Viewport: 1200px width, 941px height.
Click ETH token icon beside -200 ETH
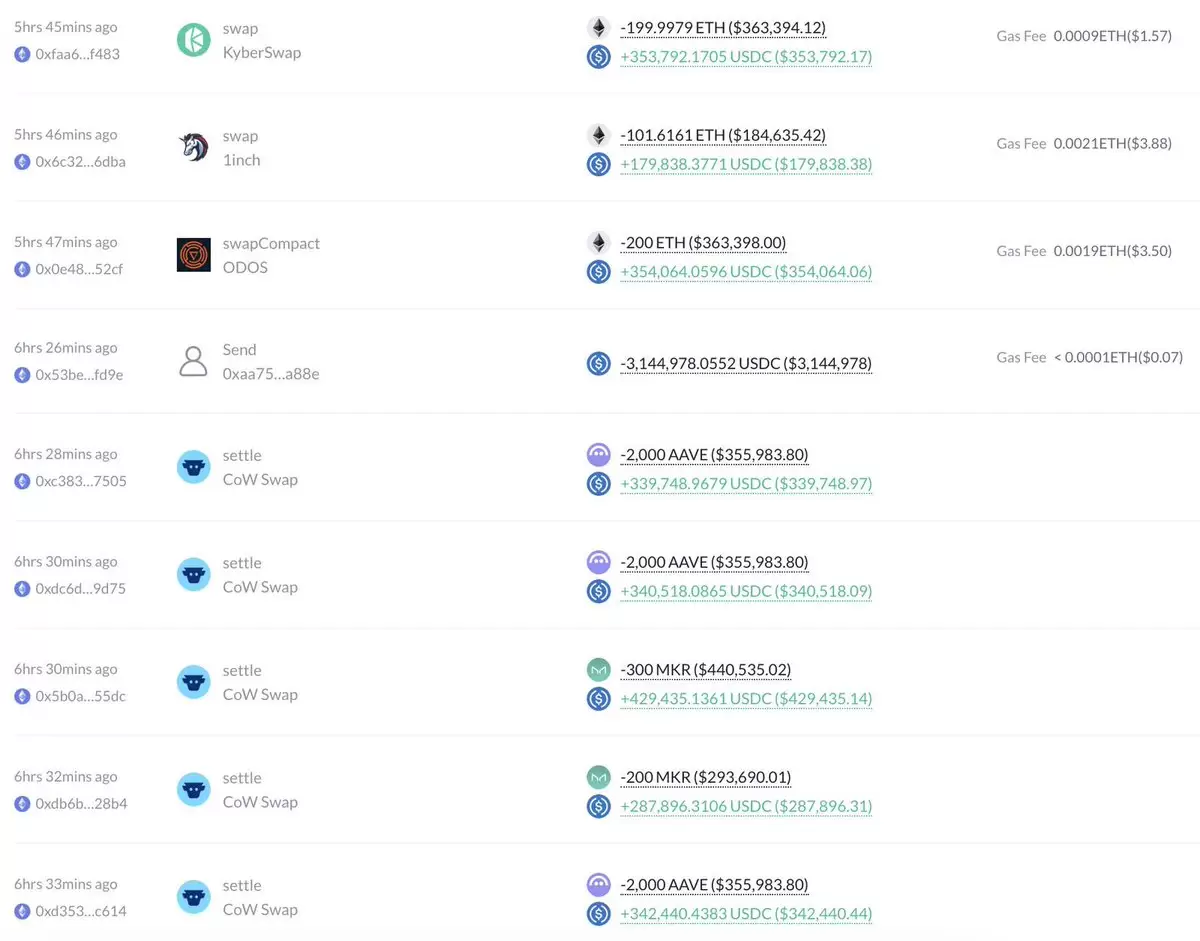tap(598, 243)
